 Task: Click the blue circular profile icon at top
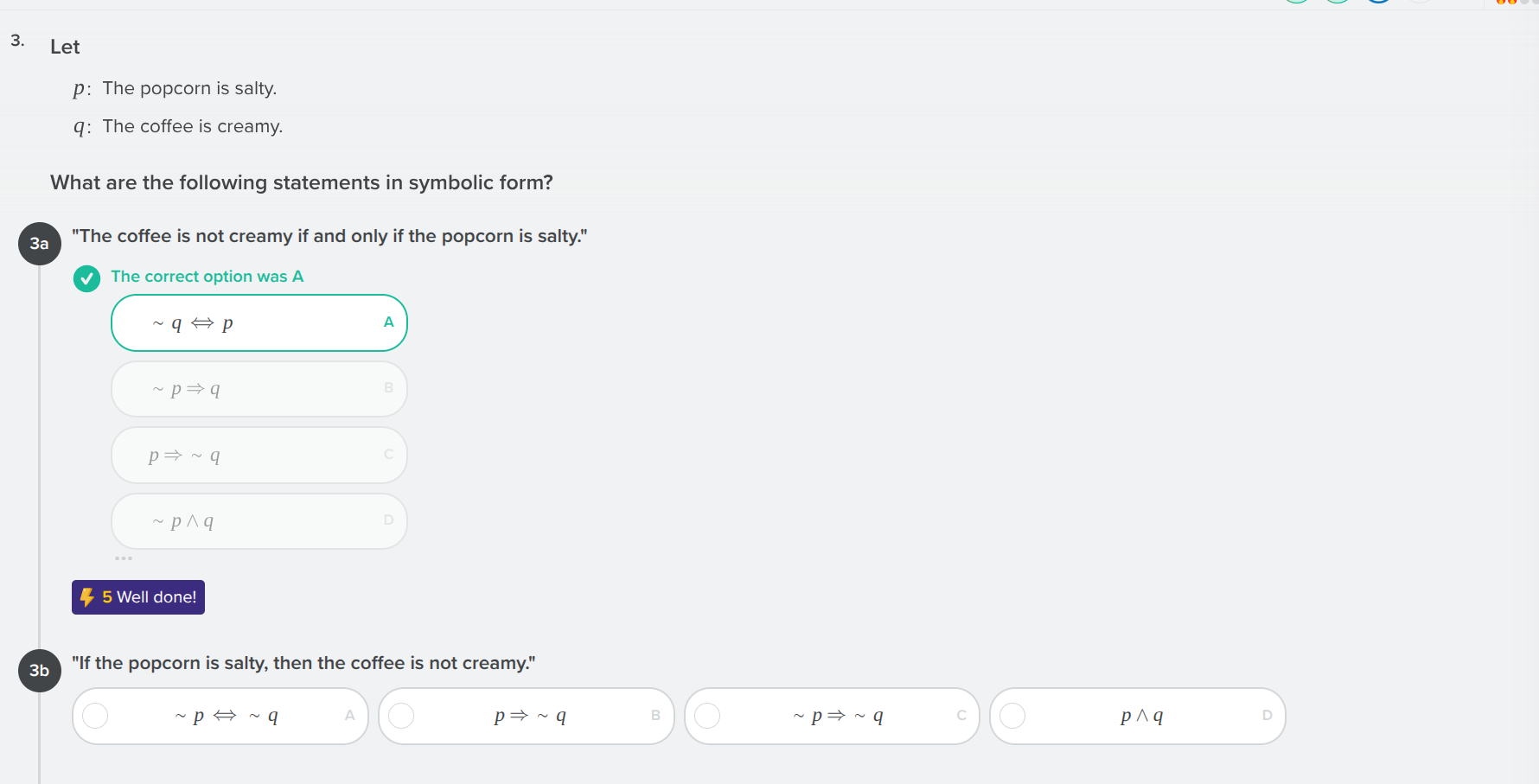[1378, 2]
